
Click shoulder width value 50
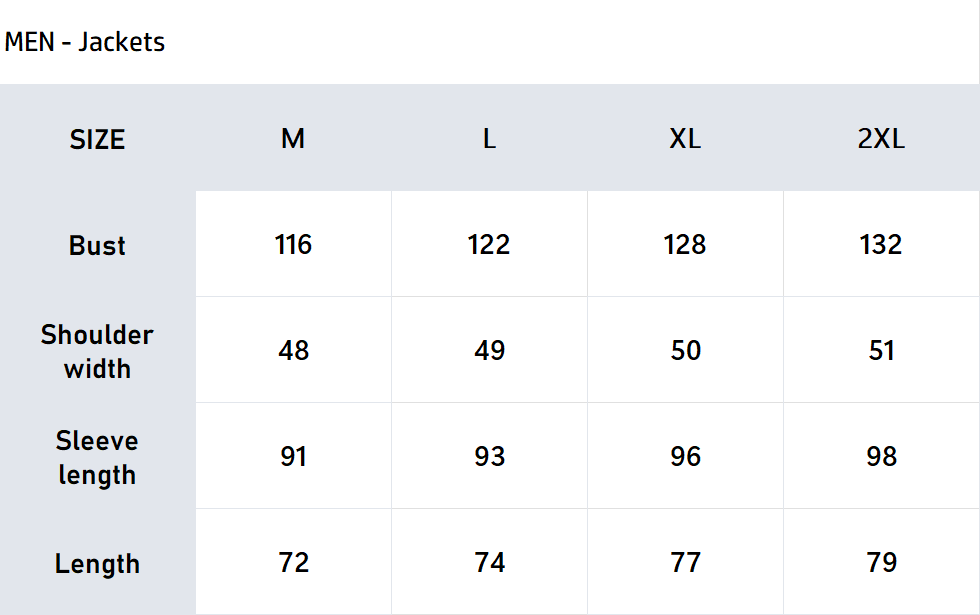pos(685,350)
